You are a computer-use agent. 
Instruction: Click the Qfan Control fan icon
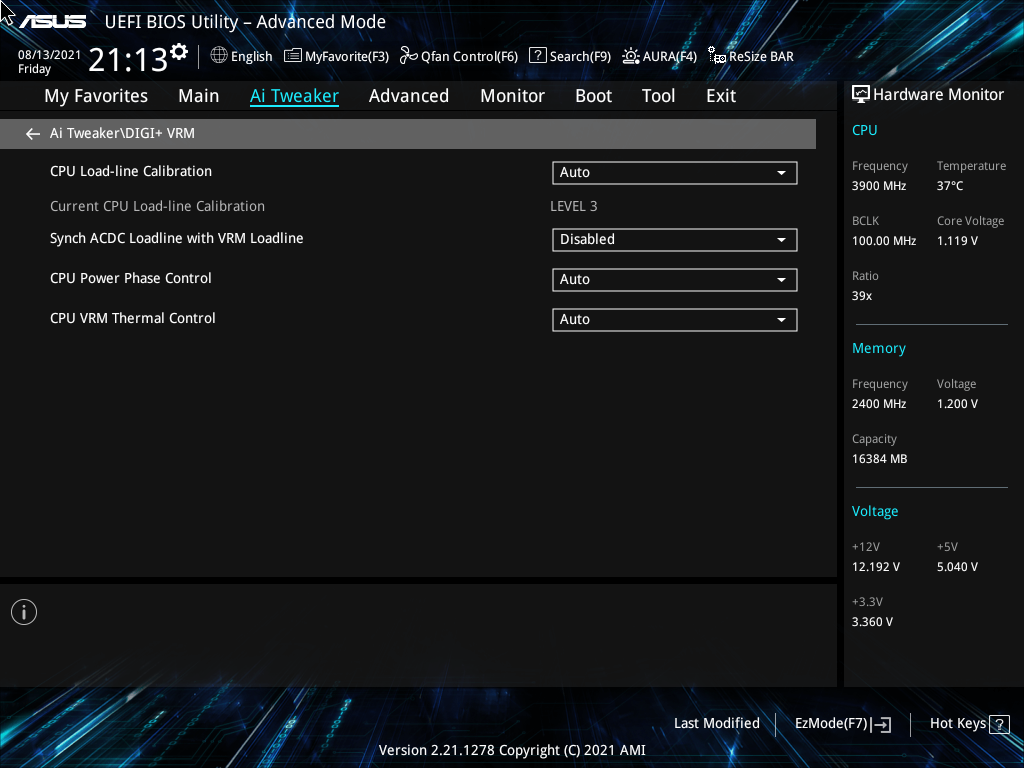pyautogui.click(x=409, y=56)
